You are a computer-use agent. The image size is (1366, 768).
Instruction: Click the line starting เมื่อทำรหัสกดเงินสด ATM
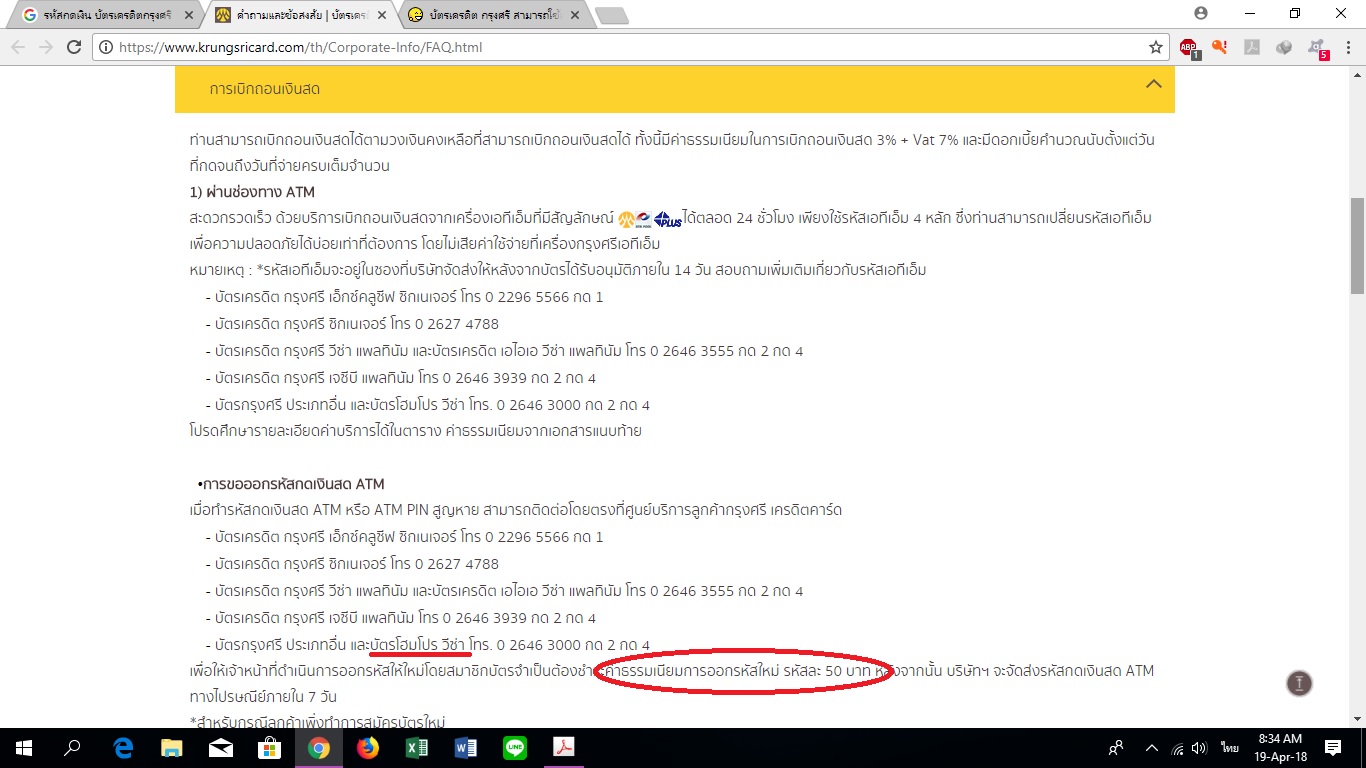[516, 510]
